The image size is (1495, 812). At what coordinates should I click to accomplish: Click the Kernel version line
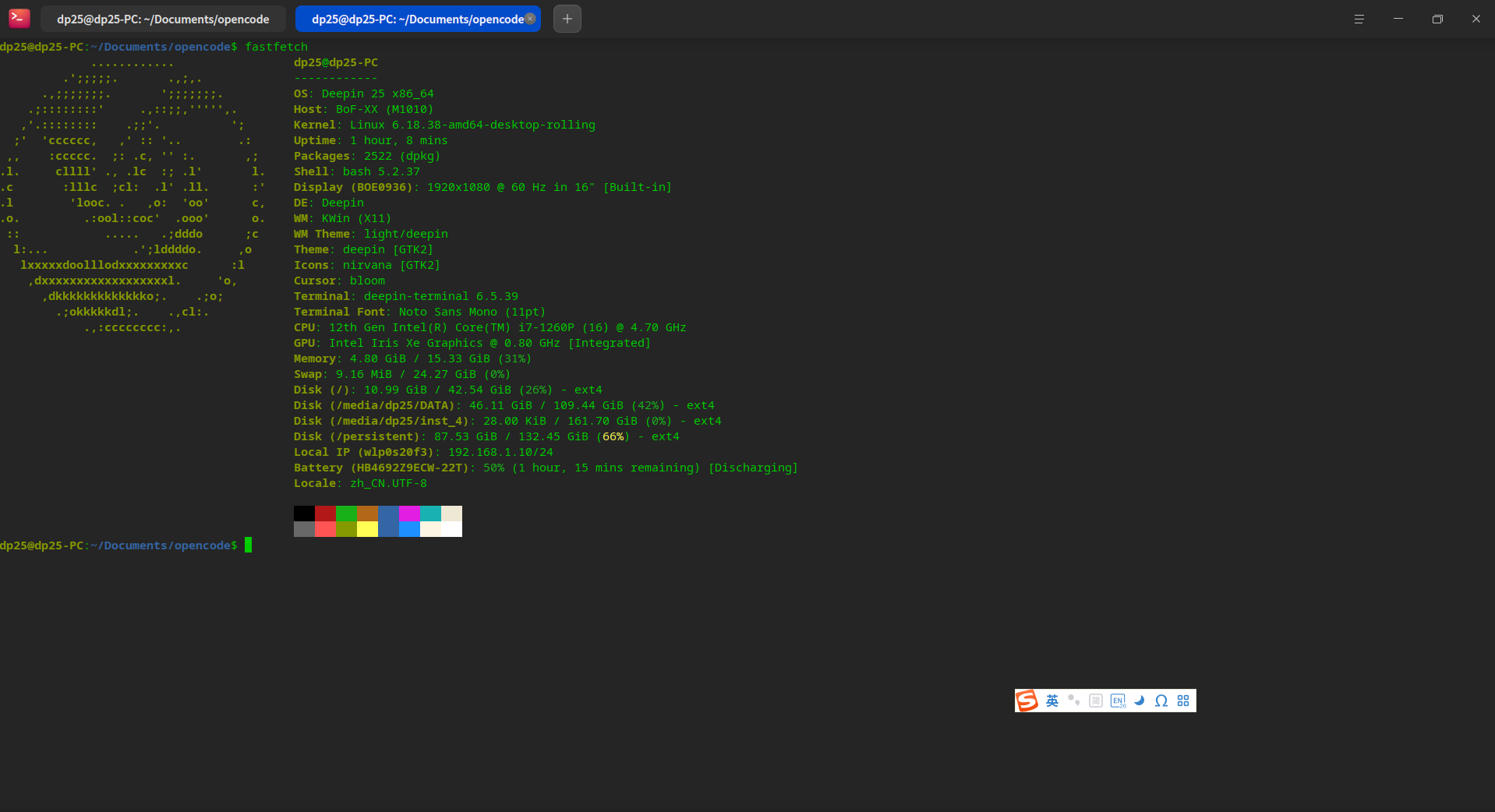pos(444,125)
